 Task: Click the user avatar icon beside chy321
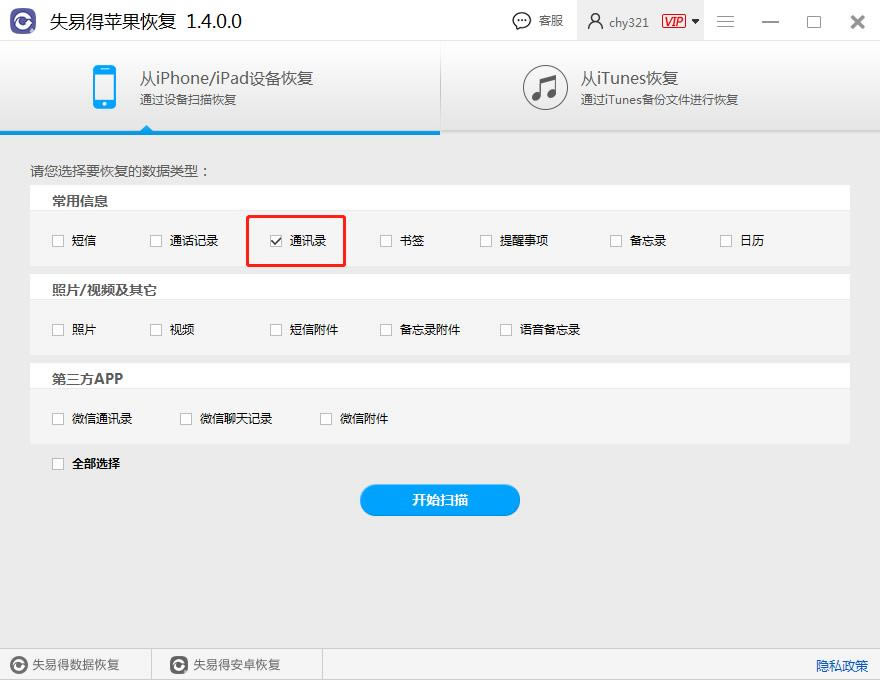(x=595, y=21)
